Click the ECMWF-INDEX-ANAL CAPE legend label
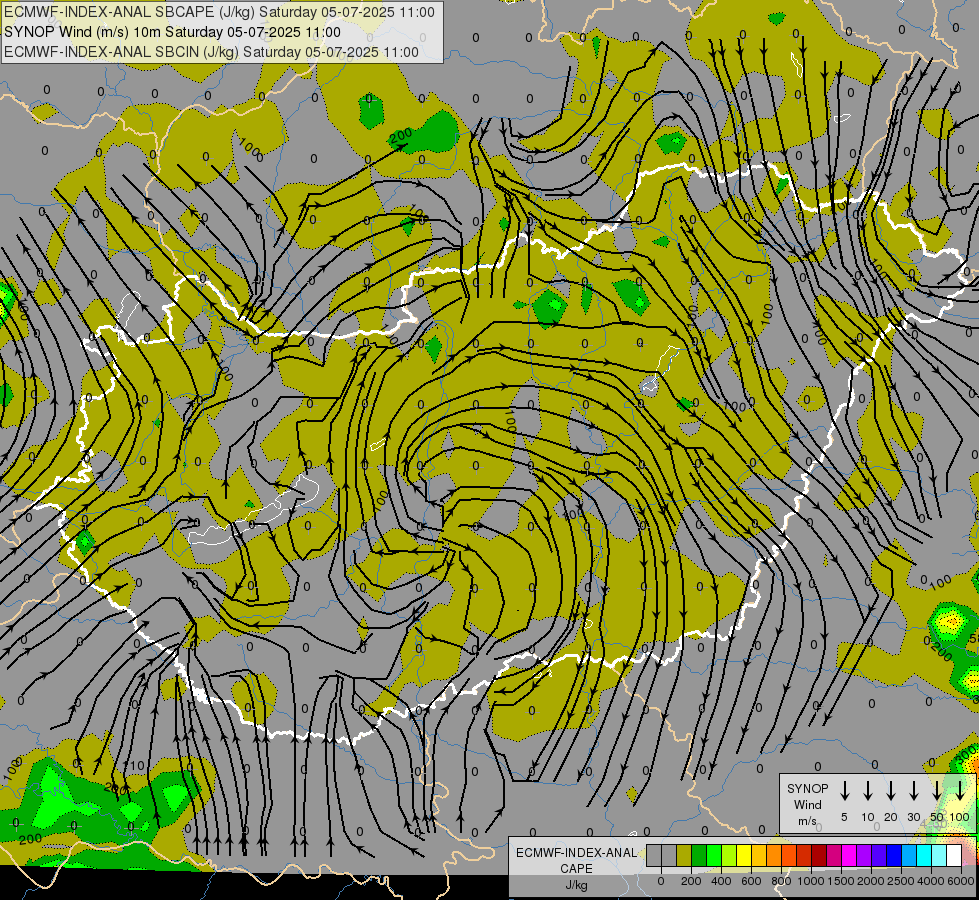The width and height of the screenshot is (979, 900). point(576,861)
